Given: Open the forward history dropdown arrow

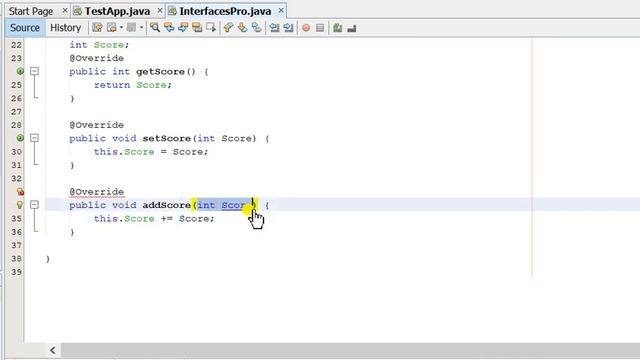Looking at the screenshot, I should point(141,28).
